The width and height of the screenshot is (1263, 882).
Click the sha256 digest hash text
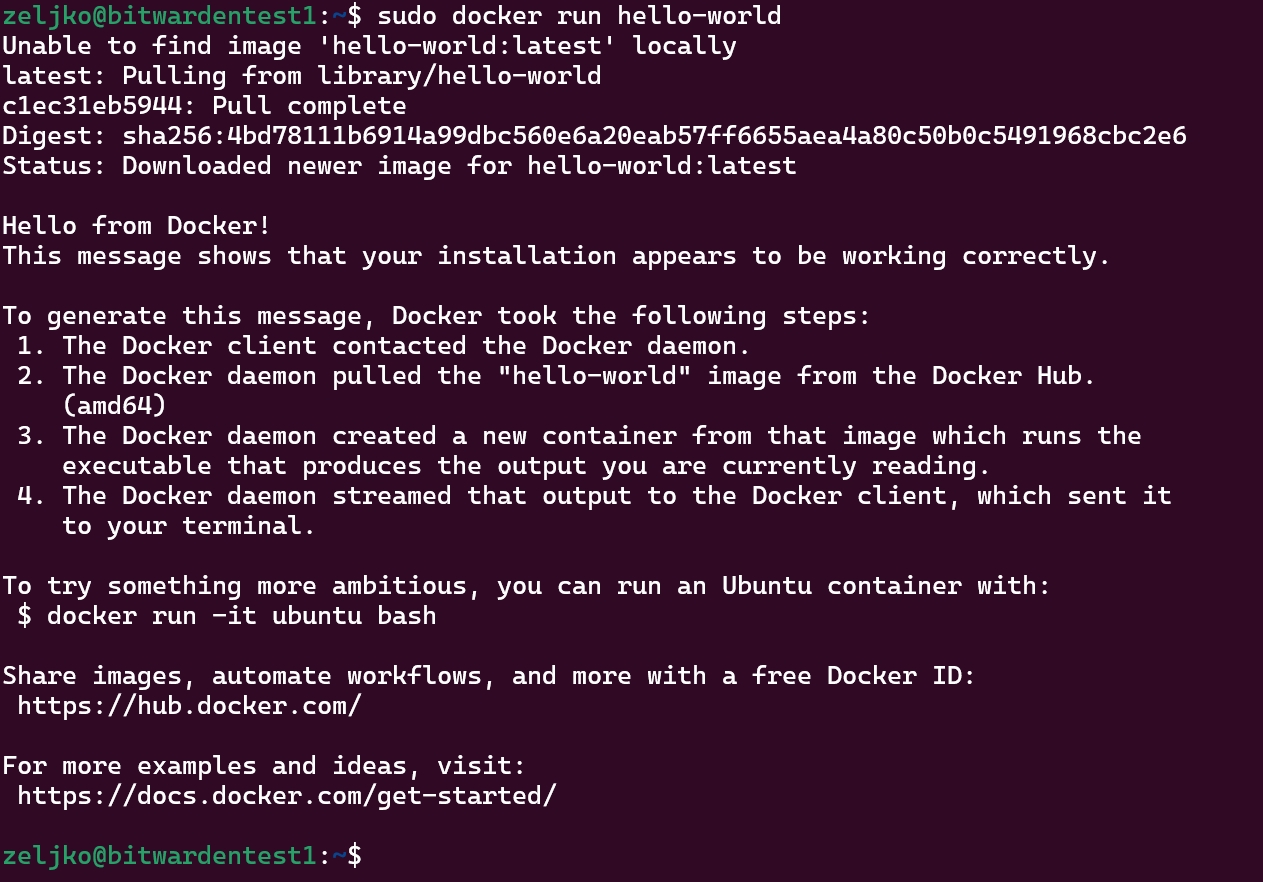(x=654, y=136)
